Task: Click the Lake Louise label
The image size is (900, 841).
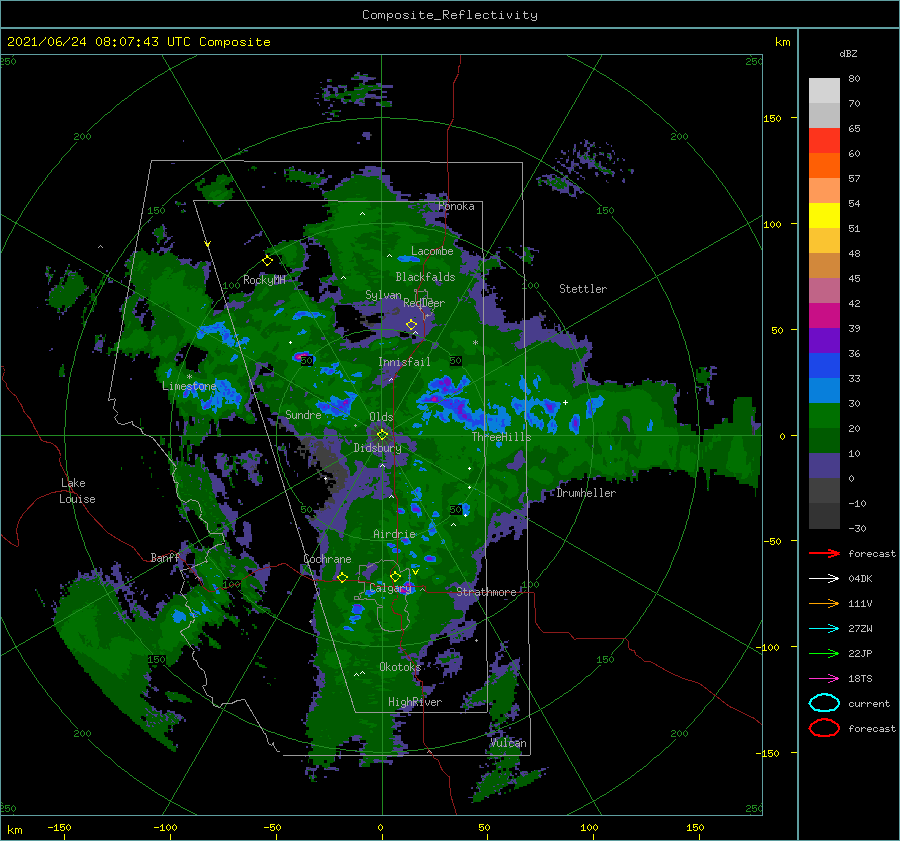Action: [x=77, y=491]
